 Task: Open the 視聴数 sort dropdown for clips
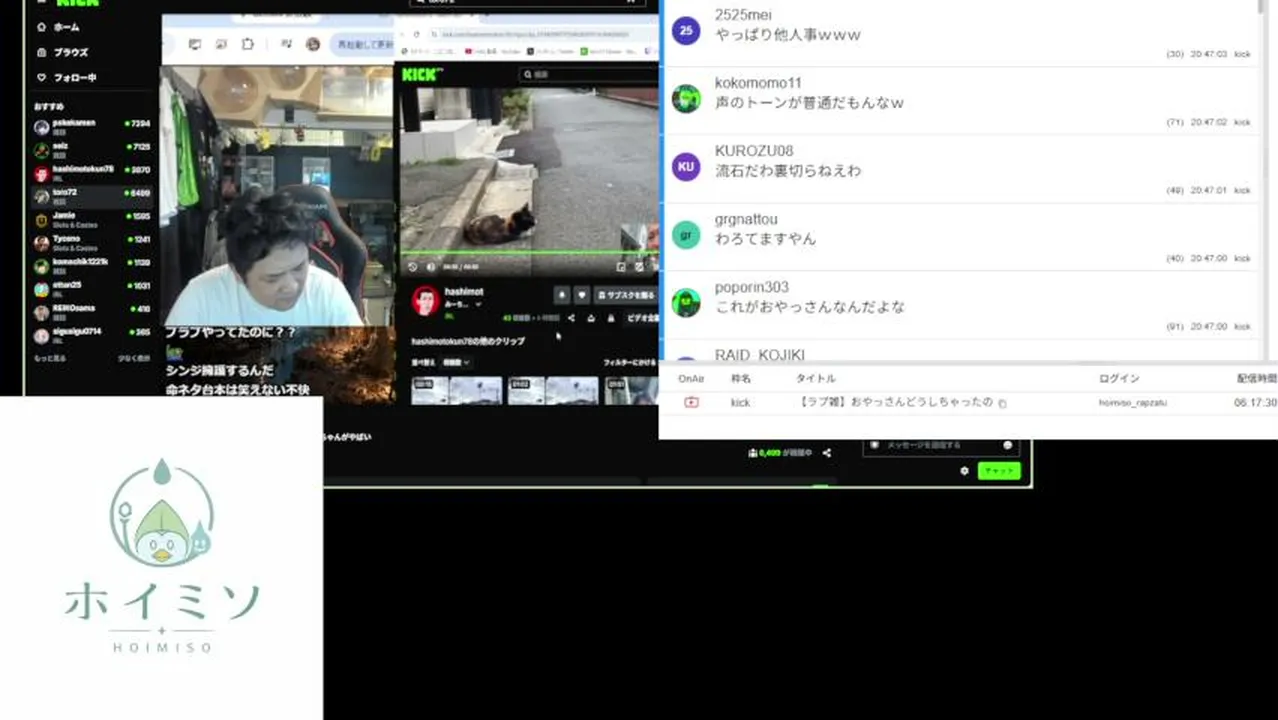click(x=456, y=362)
